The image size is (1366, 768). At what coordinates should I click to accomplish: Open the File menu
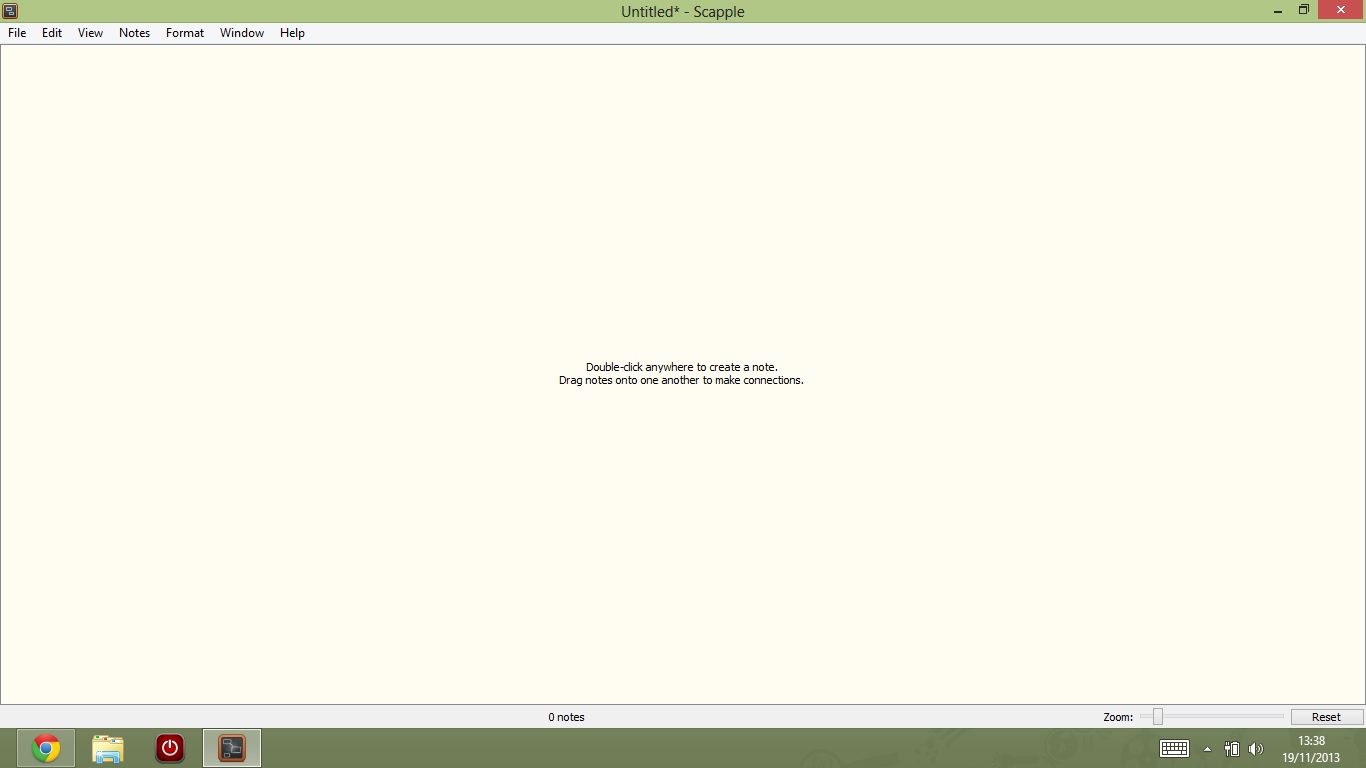click(17, 33)
